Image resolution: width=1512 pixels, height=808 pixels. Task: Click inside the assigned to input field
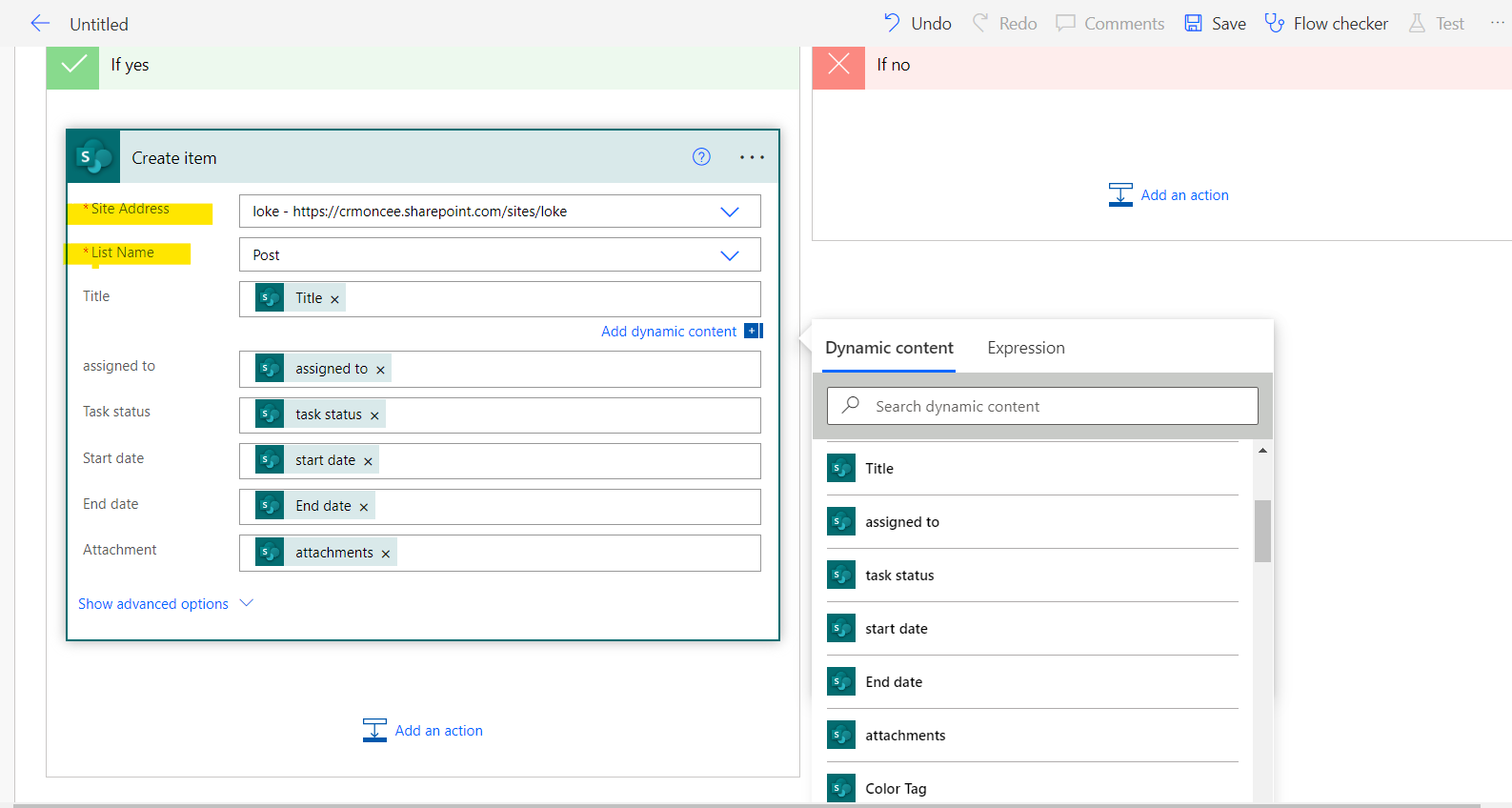pyautogui.click(x=499, y=370)
